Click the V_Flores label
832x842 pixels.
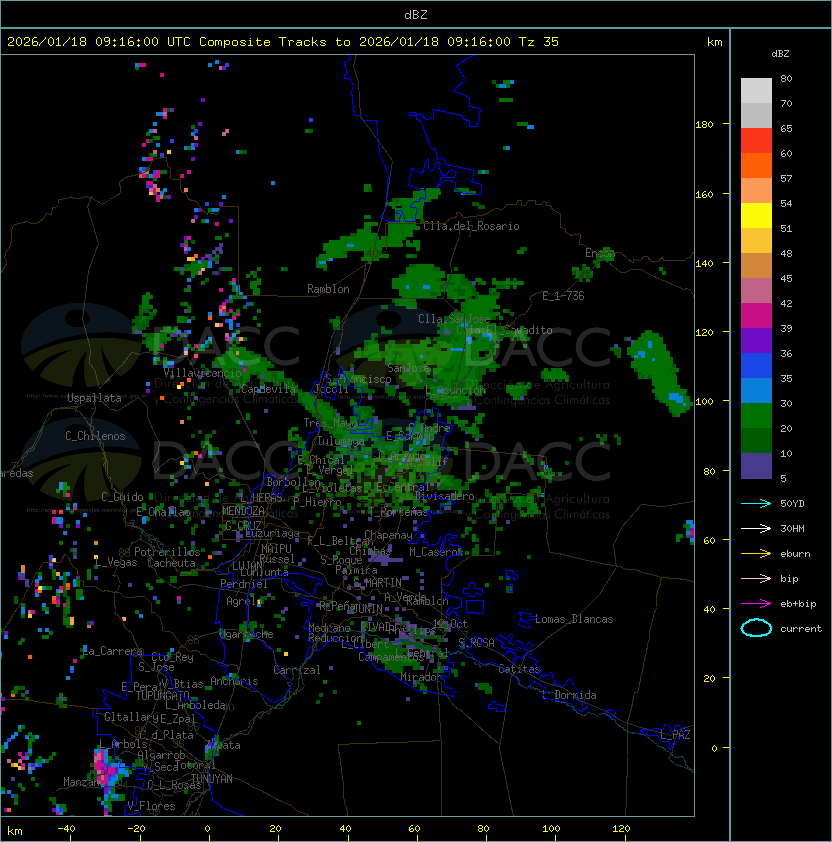point(151,806)
